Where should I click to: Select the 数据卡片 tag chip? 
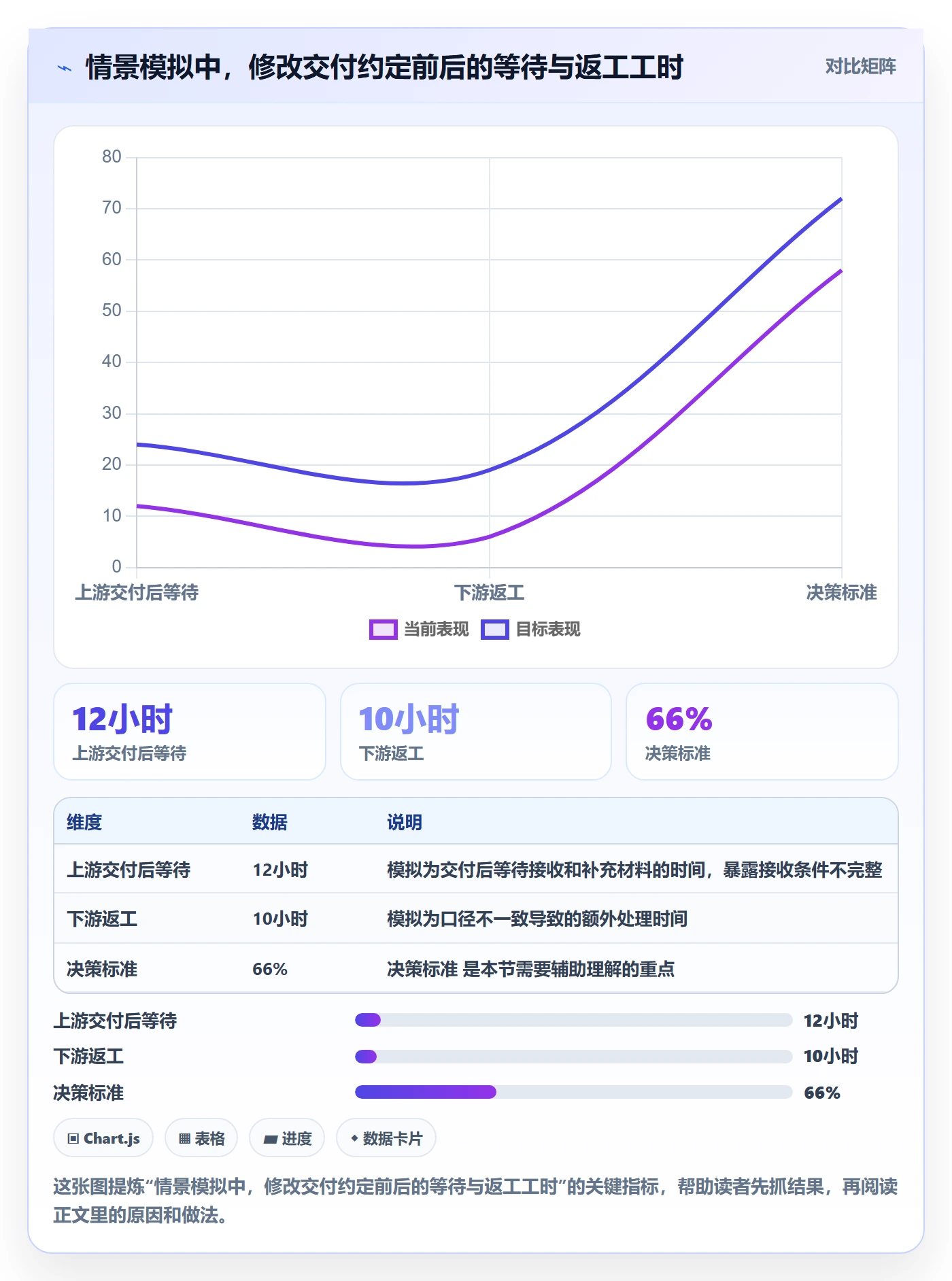[x=386, y=1138]
